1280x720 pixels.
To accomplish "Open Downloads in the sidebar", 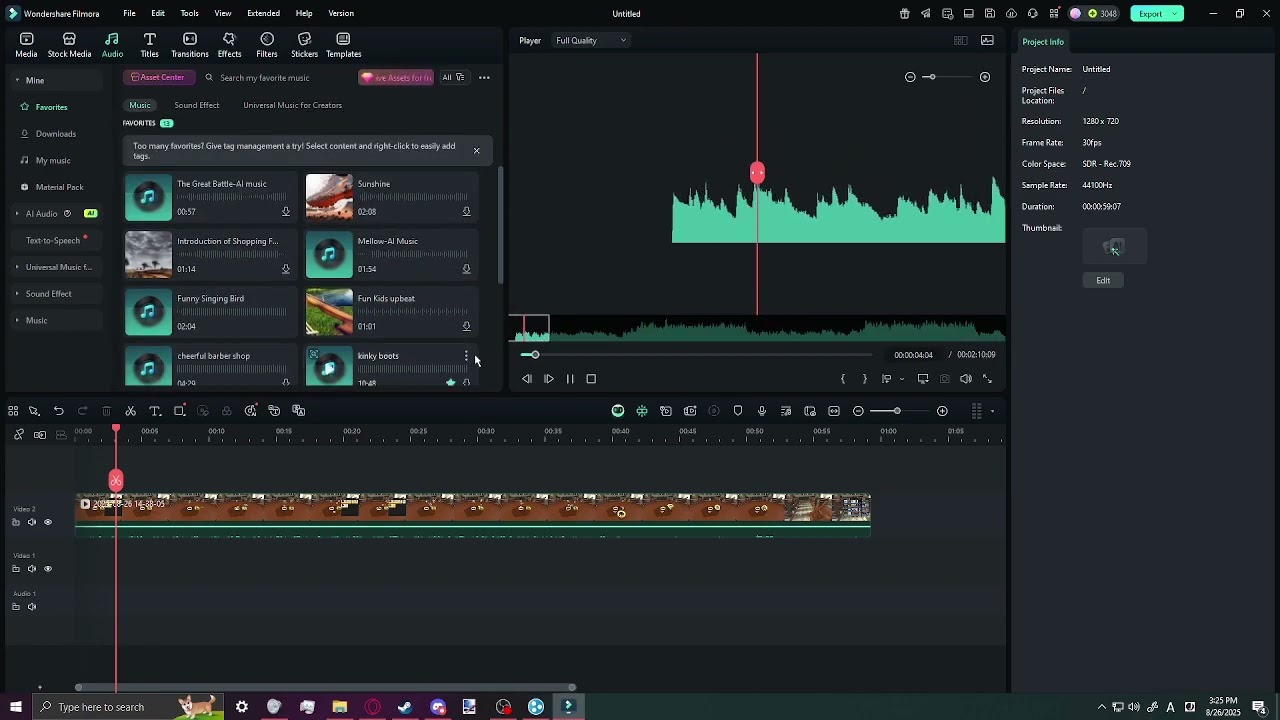I will [56, 134].
